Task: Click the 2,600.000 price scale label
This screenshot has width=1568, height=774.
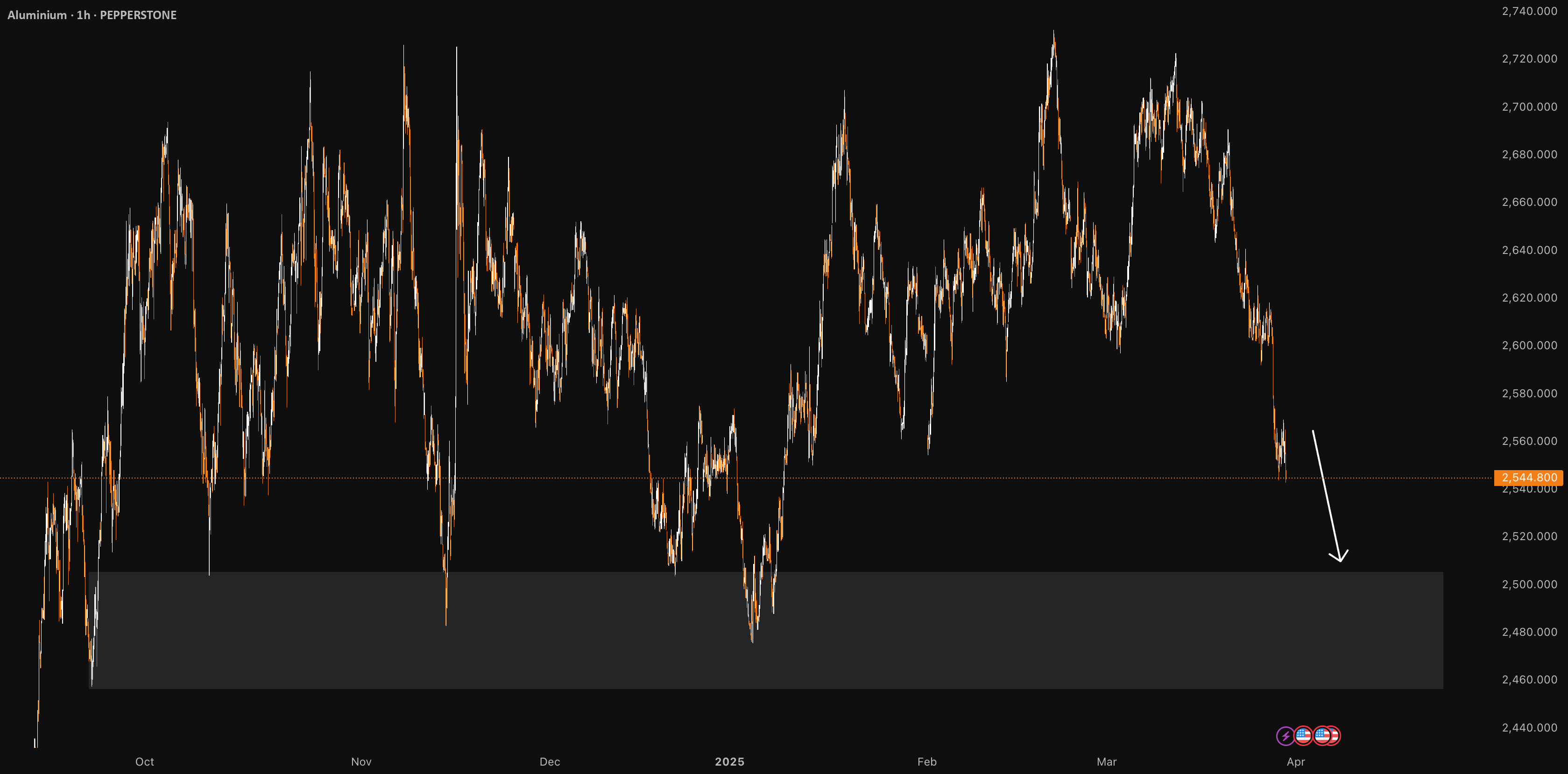Action: coord(1529,345)
